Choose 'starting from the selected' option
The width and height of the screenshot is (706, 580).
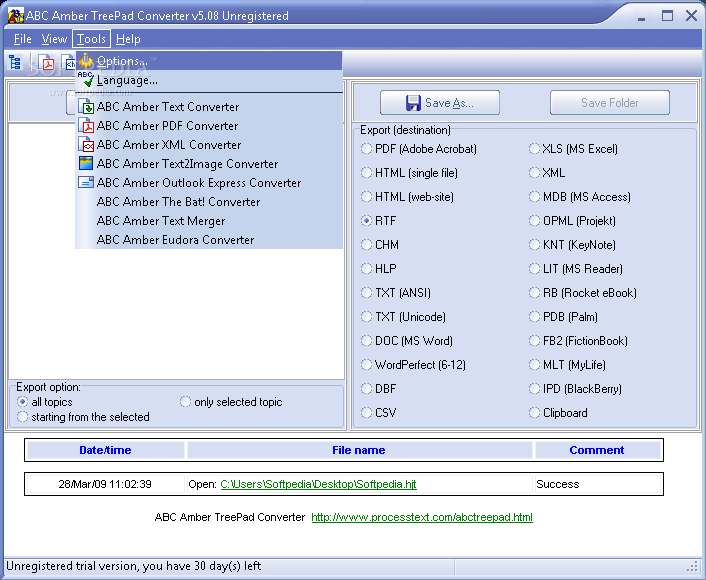[83, 417]
